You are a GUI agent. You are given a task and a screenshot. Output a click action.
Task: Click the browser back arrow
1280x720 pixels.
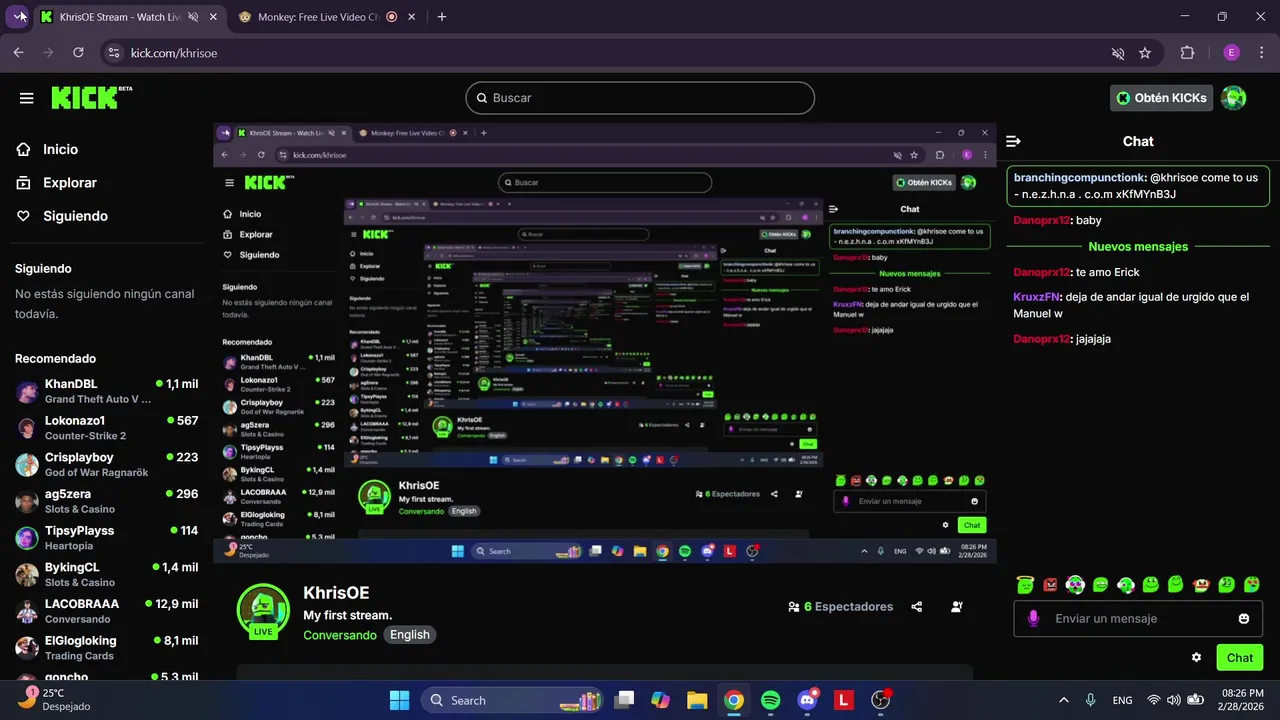pyautogui.click(x=18, y=53)
